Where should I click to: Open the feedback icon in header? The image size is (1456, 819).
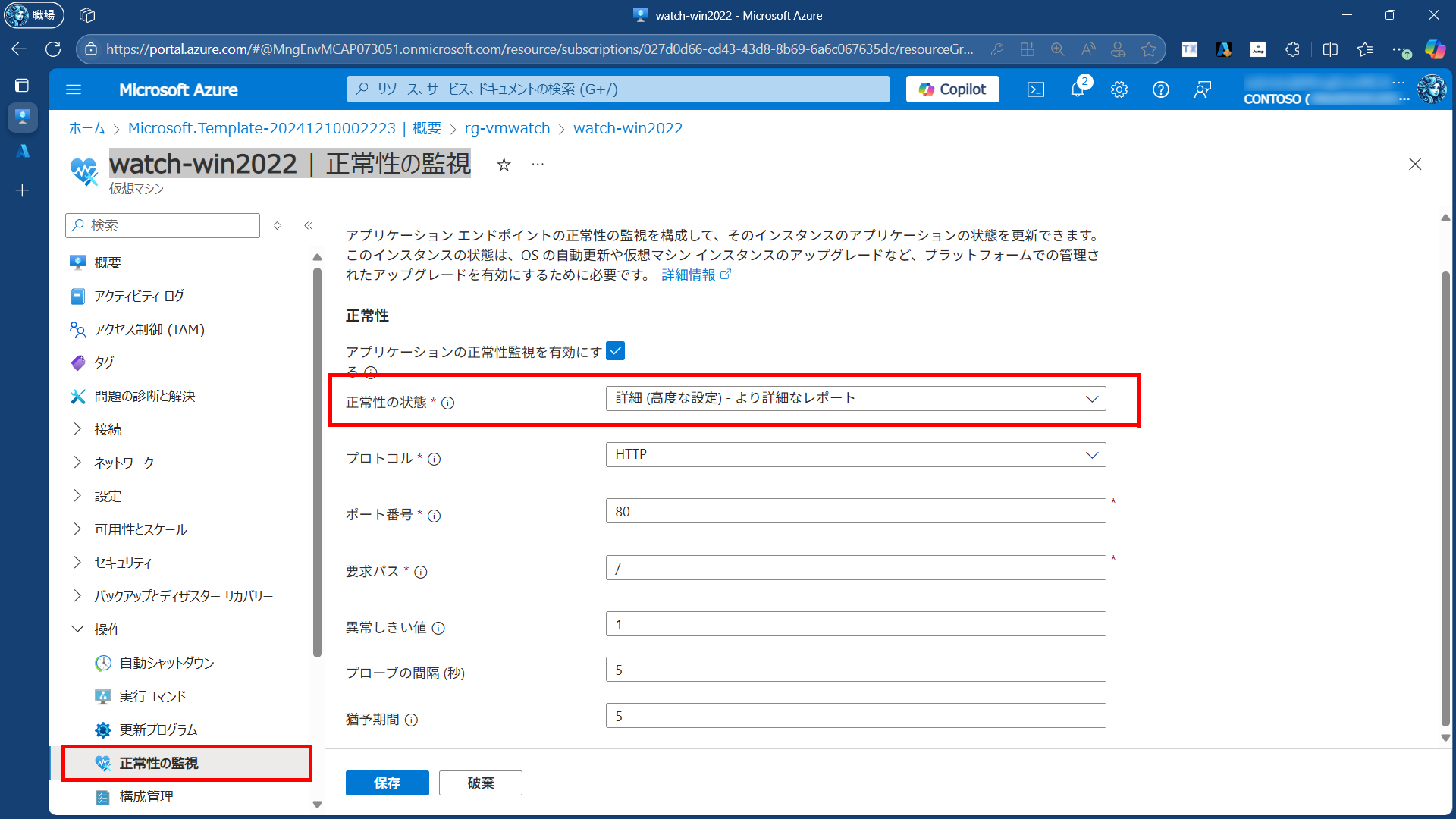pos(1202,89)
